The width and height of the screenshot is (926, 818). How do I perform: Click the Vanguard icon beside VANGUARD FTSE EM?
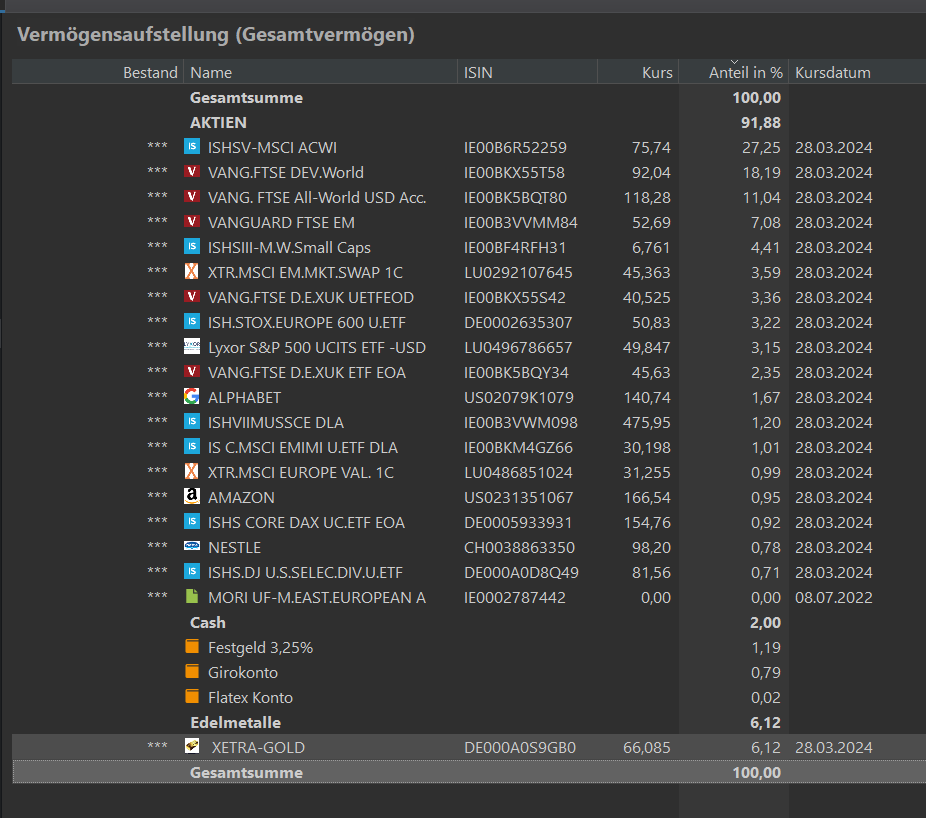tap(192, 221)
